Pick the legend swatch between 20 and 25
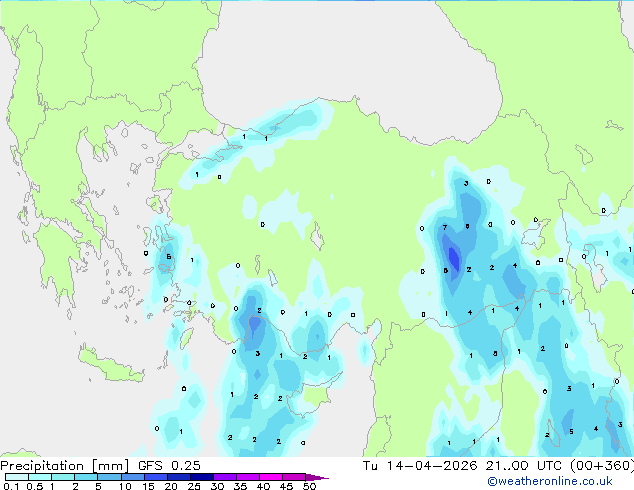This screenshot has width=634, height=490. click(179, 477)
